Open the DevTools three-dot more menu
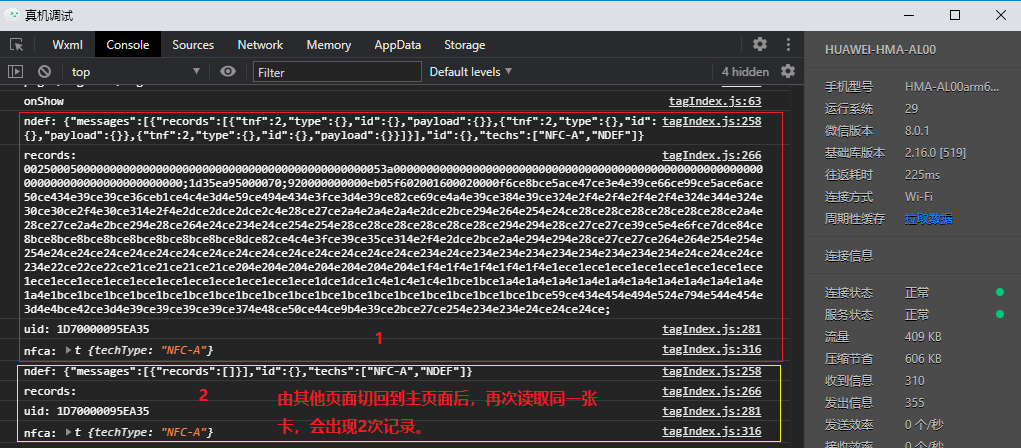Viewport: 1021px width, 448px height. click(788, 44)
